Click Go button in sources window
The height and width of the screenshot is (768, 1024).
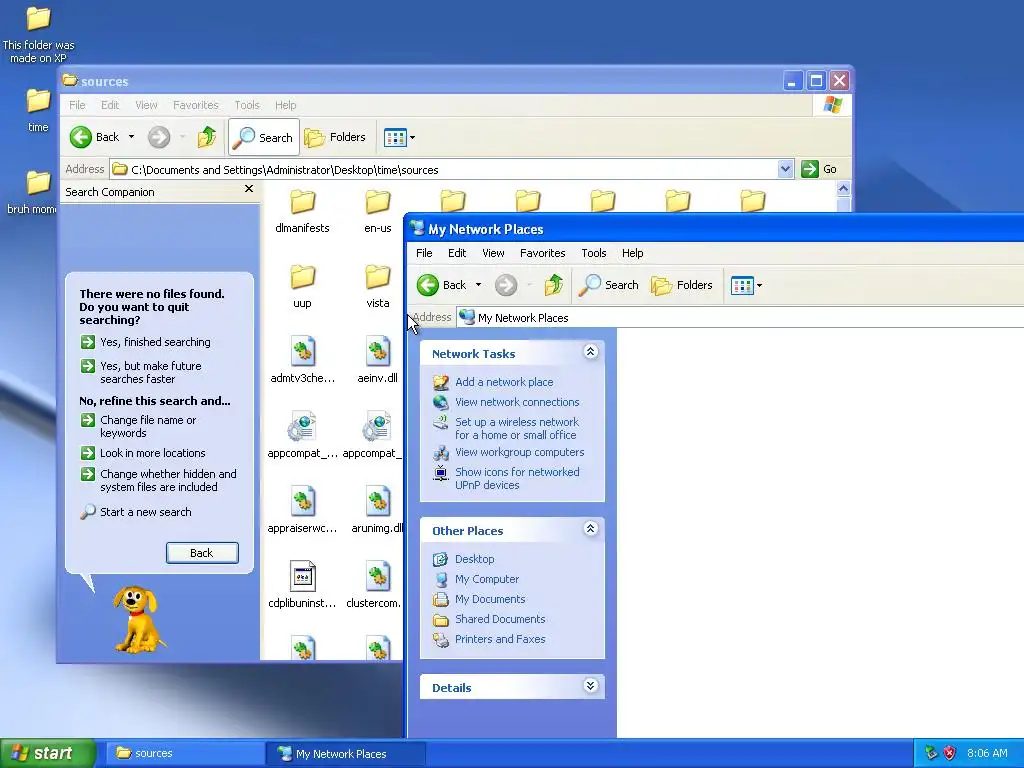pos(819,169)
